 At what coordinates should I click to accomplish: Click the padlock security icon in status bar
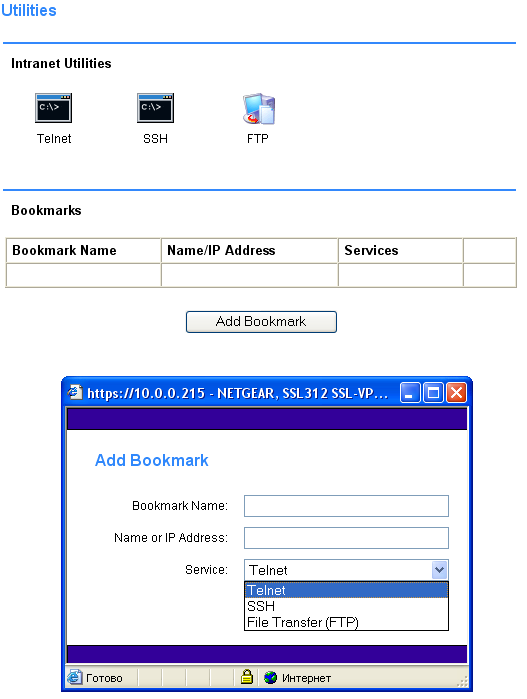click(247, 677)
